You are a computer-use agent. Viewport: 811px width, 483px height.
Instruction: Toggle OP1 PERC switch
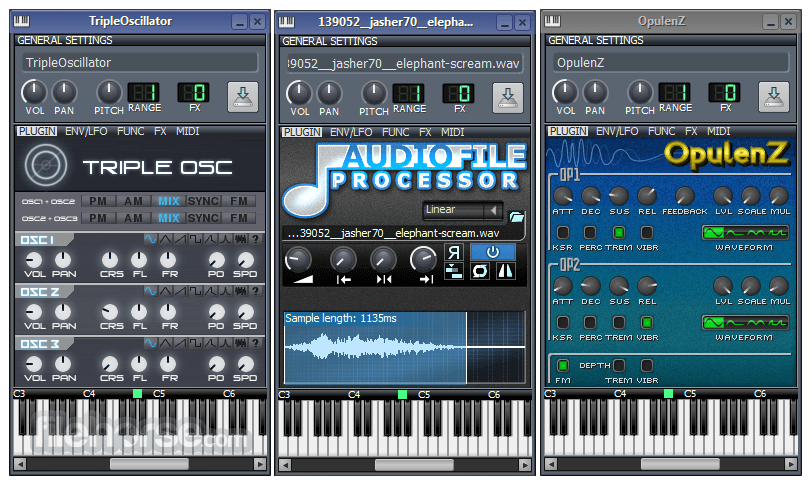pos(590,232)
